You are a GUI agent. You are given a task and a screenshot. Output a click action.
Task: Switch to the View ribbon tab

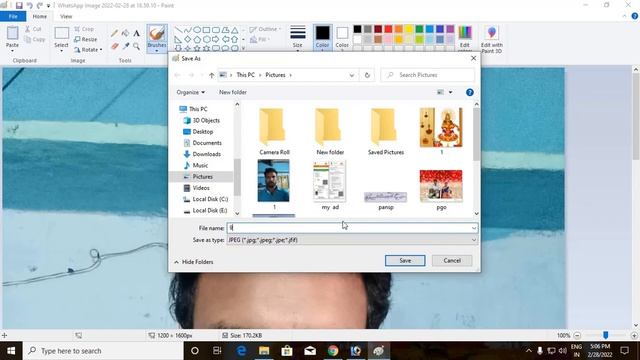66,16
